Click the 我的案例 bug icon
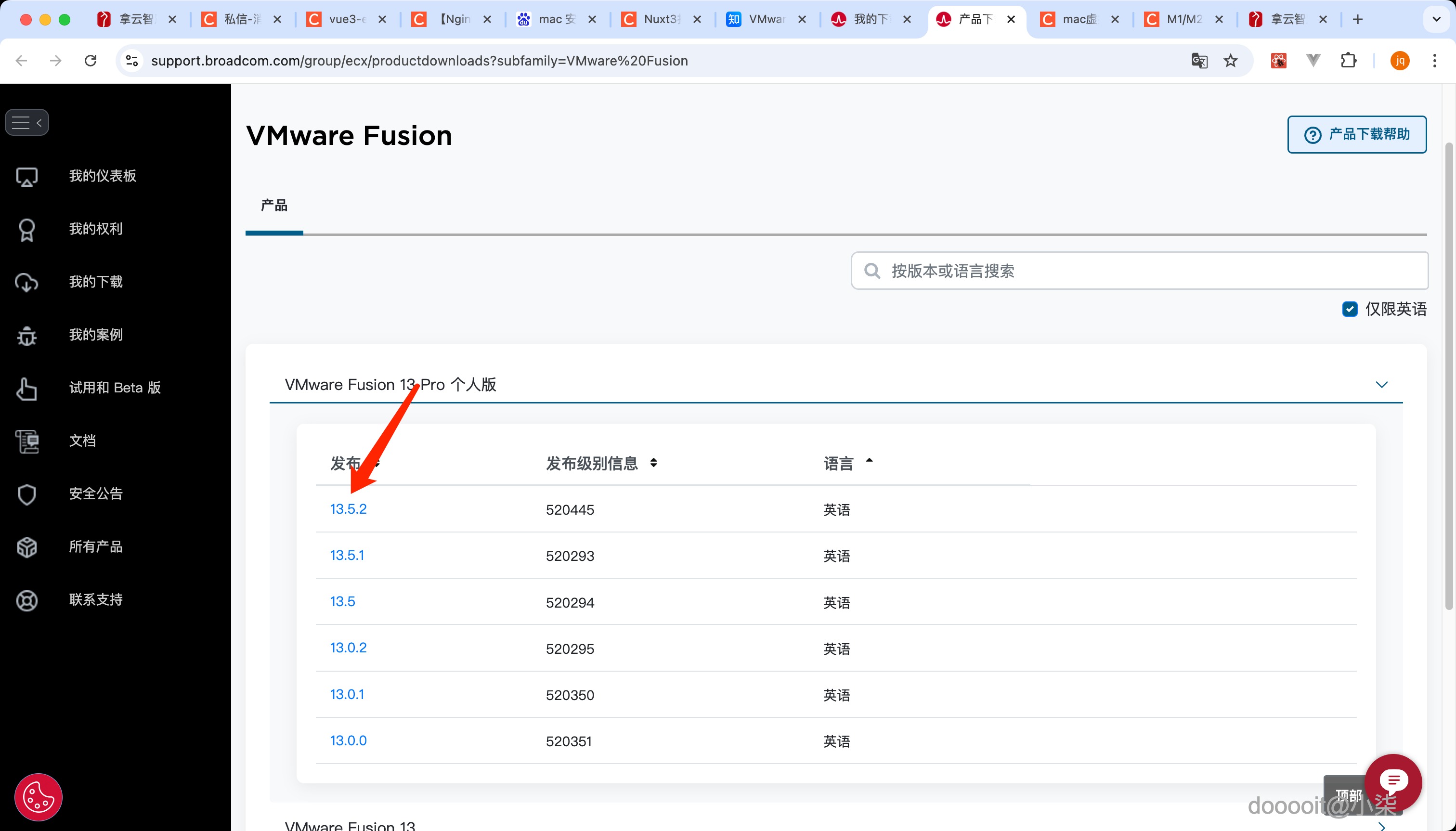 coord(26,336)
